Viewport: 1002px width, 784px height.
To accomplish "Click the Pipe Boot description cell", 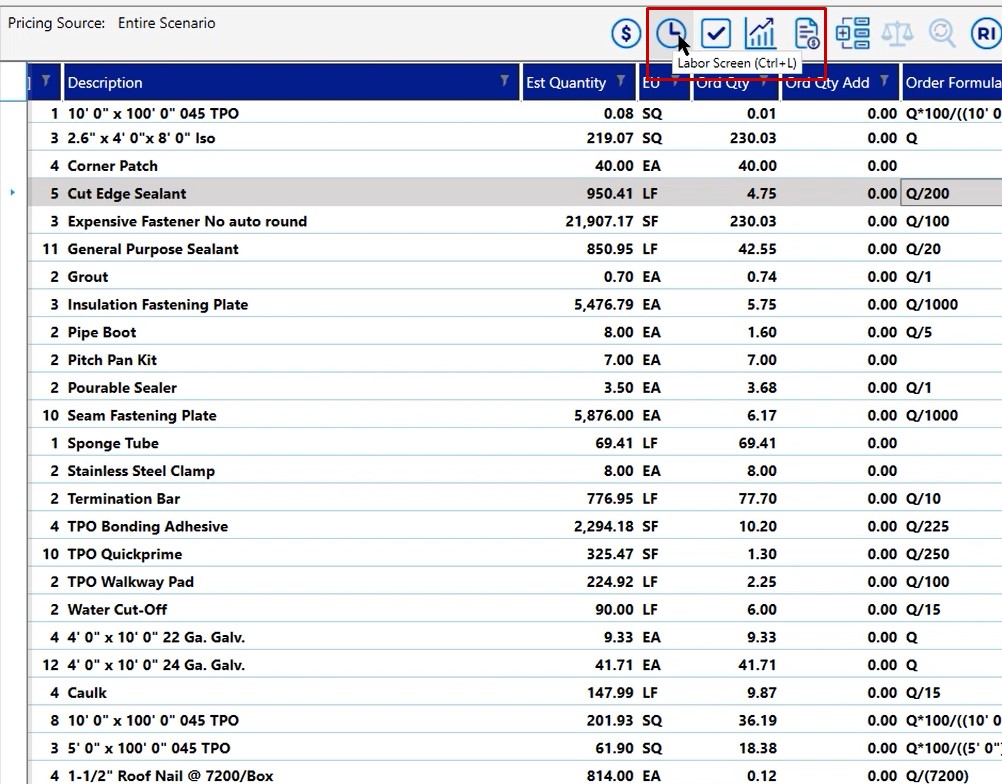I will [102, 333].
